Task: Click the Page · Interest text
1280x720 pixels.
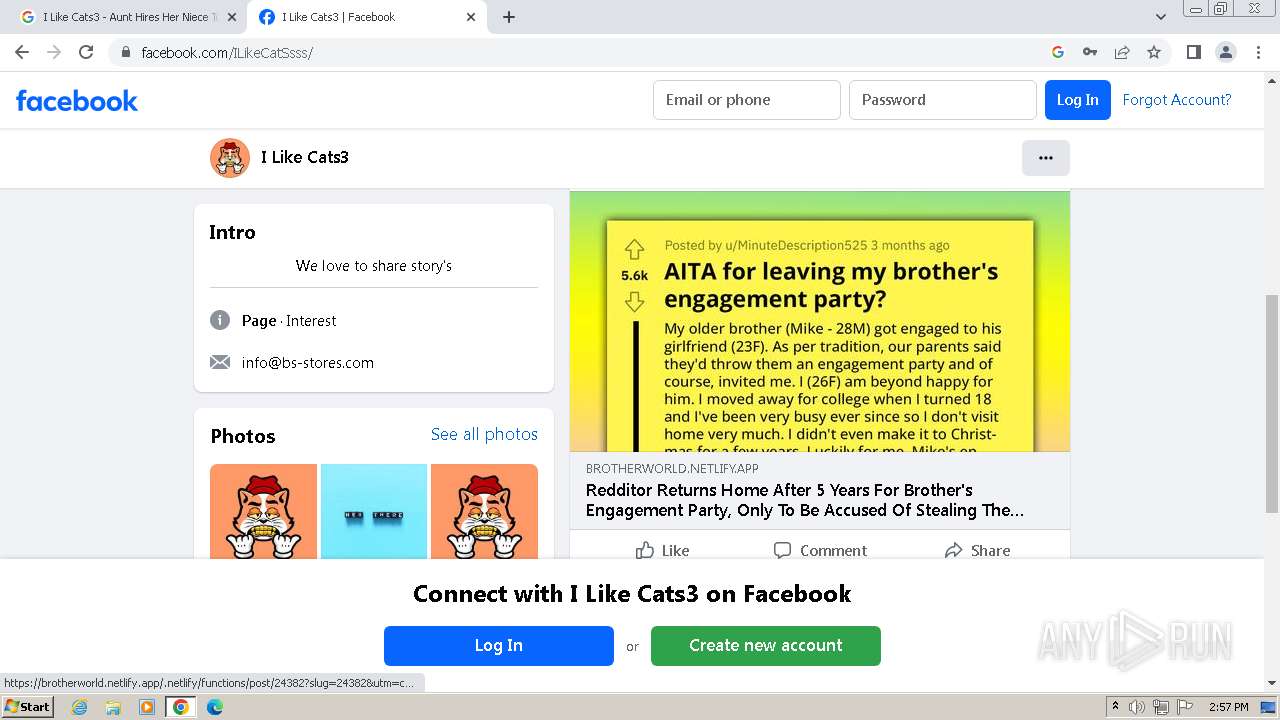Action: click(289, 321)
